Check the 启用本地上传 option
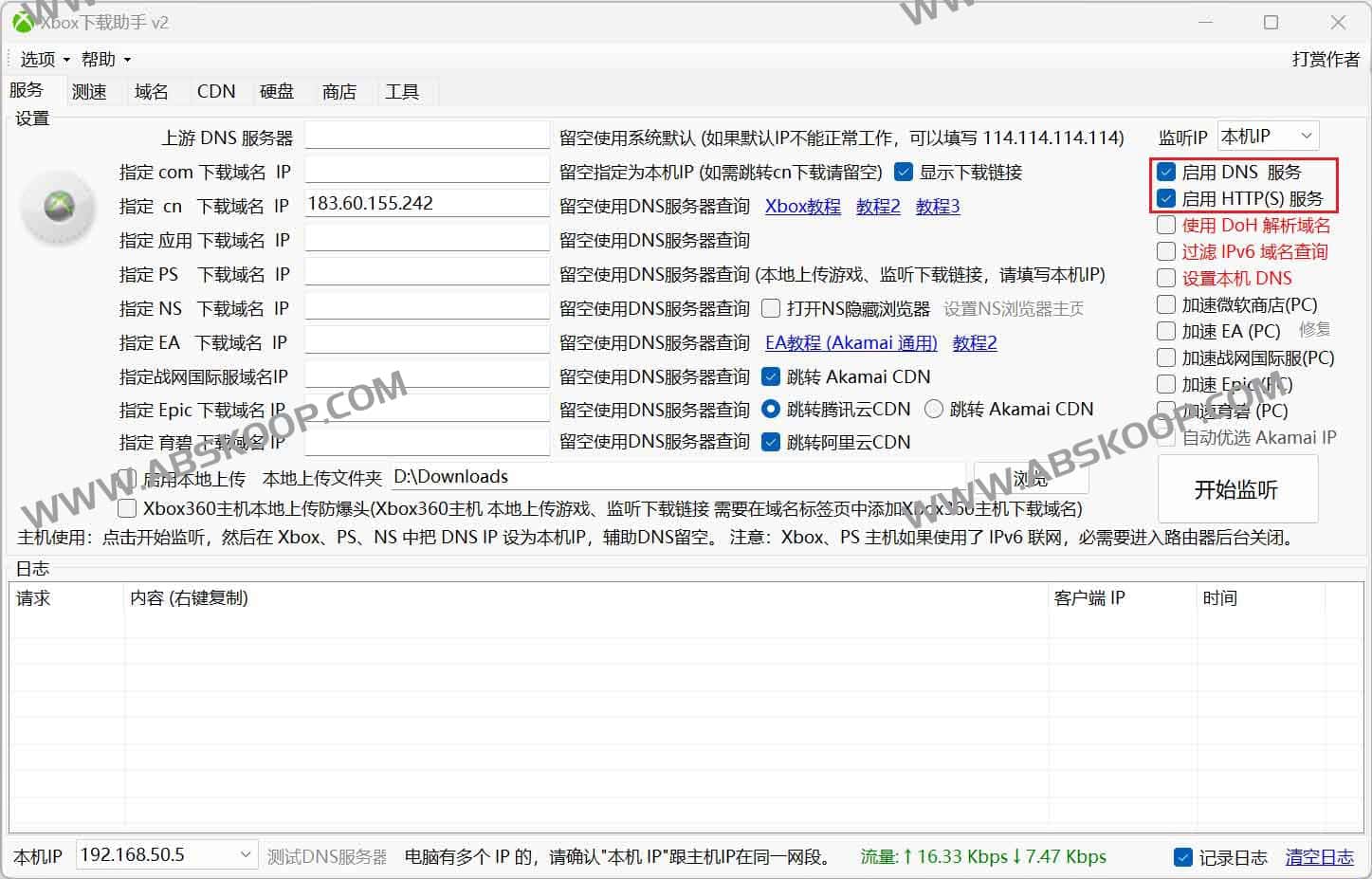The width and height of the screenshot is (1372, 879). pos(127,478)
